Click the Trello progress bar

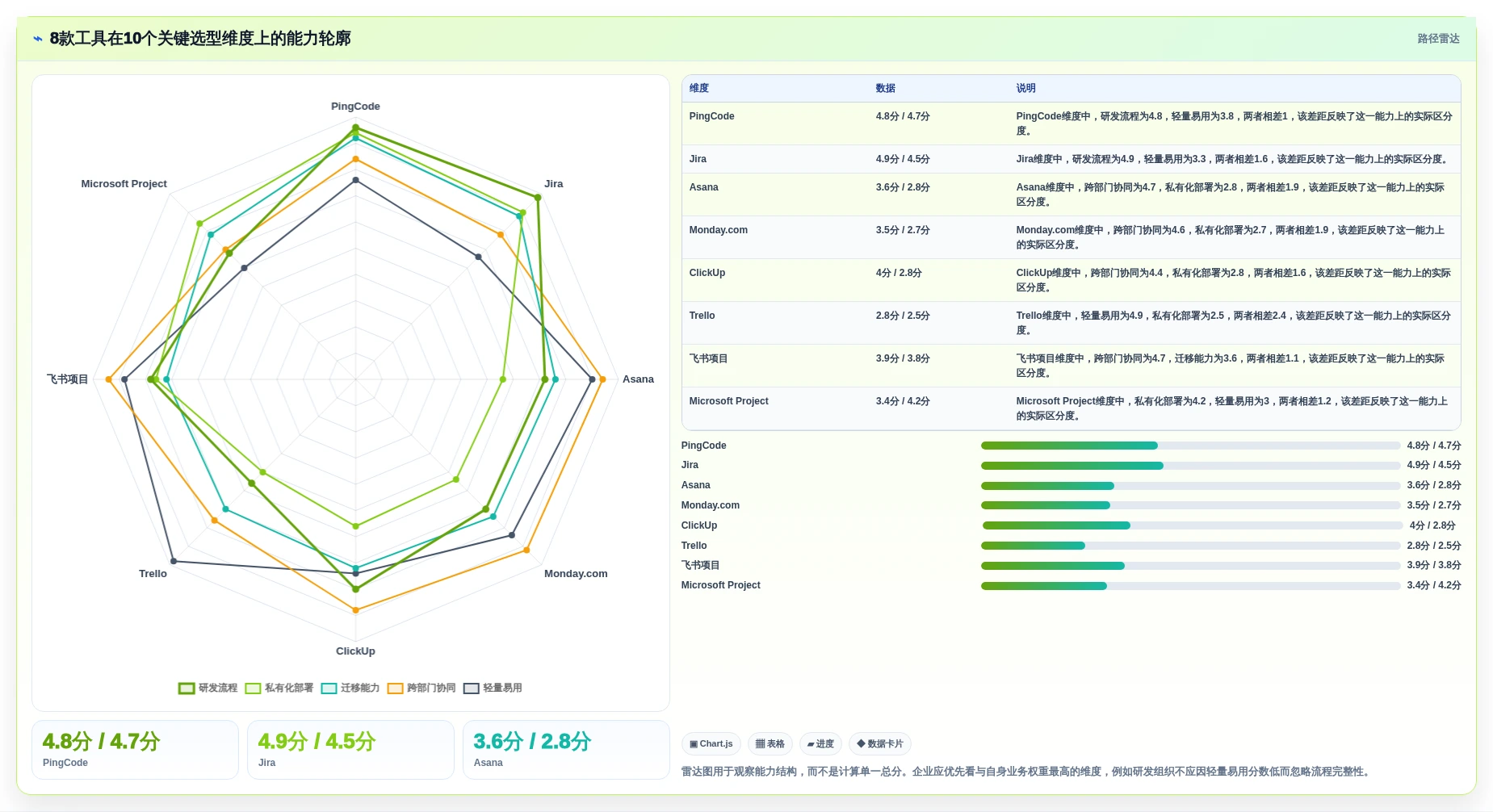[x=1190, y=546]
